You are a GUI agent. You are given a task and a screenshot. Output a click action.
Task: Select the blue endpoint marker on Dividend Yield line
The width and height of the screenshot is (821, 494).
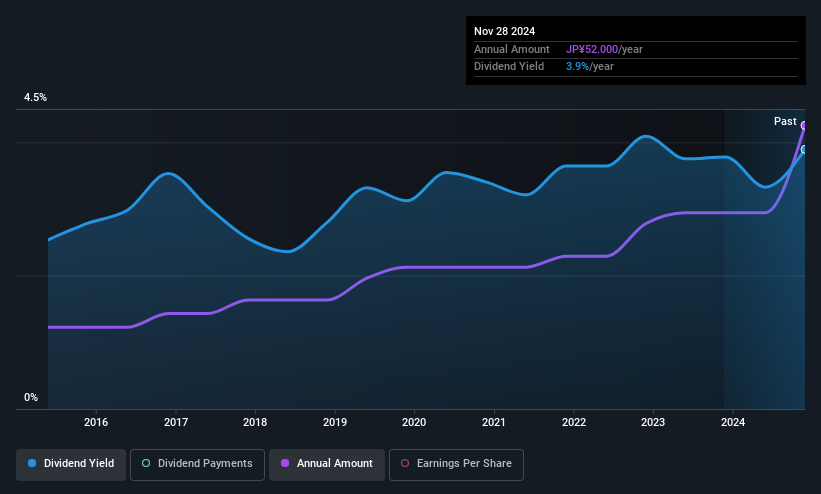click(803, 149)
